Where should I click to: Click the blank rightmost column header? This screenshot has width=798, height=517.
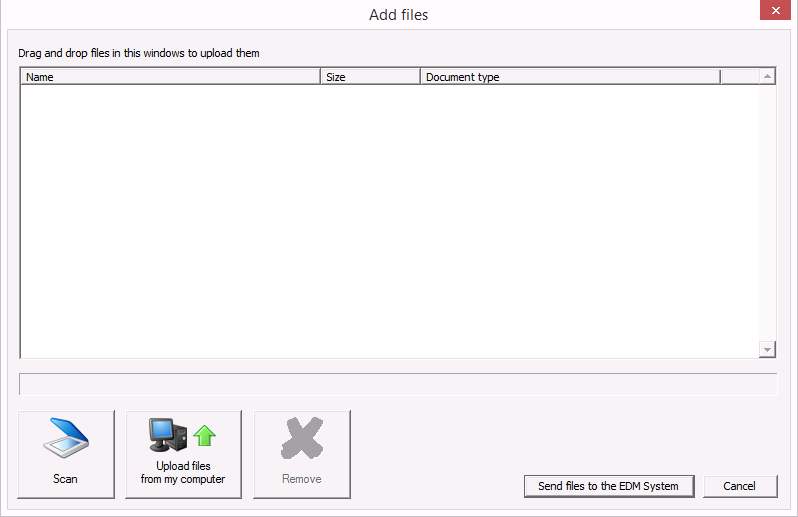click(x=740, y=77)
